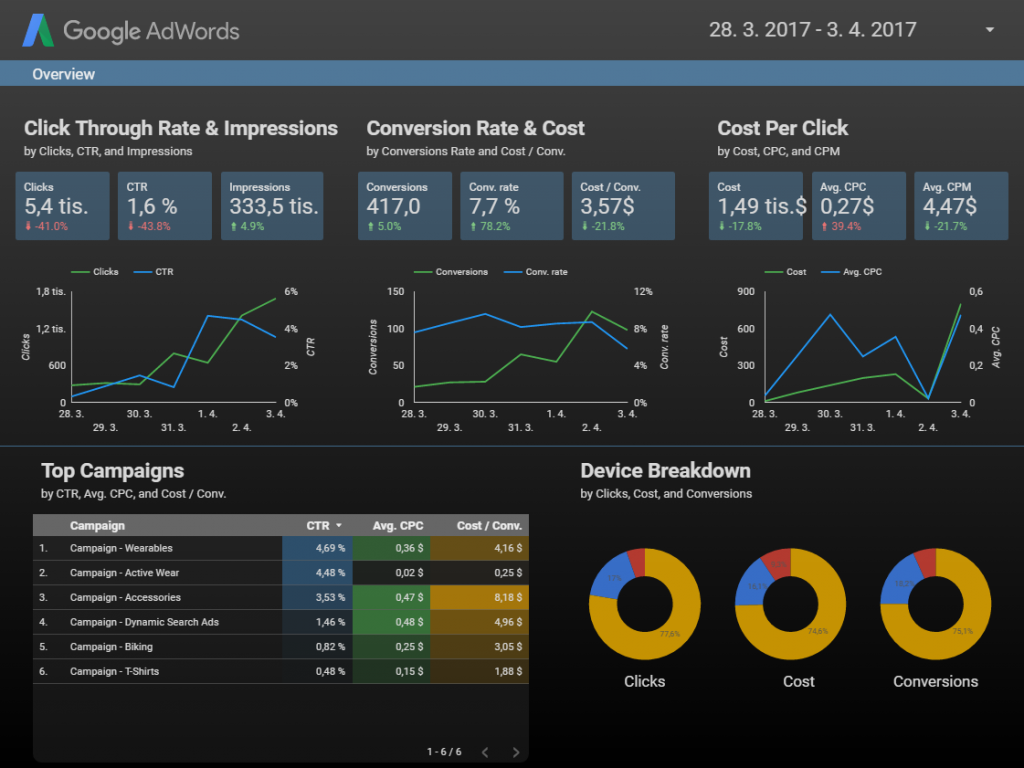This screenshot has height=768, width=1024.
Task: Select the Clicks scorecard tile
Action: [x=62, y=205]
